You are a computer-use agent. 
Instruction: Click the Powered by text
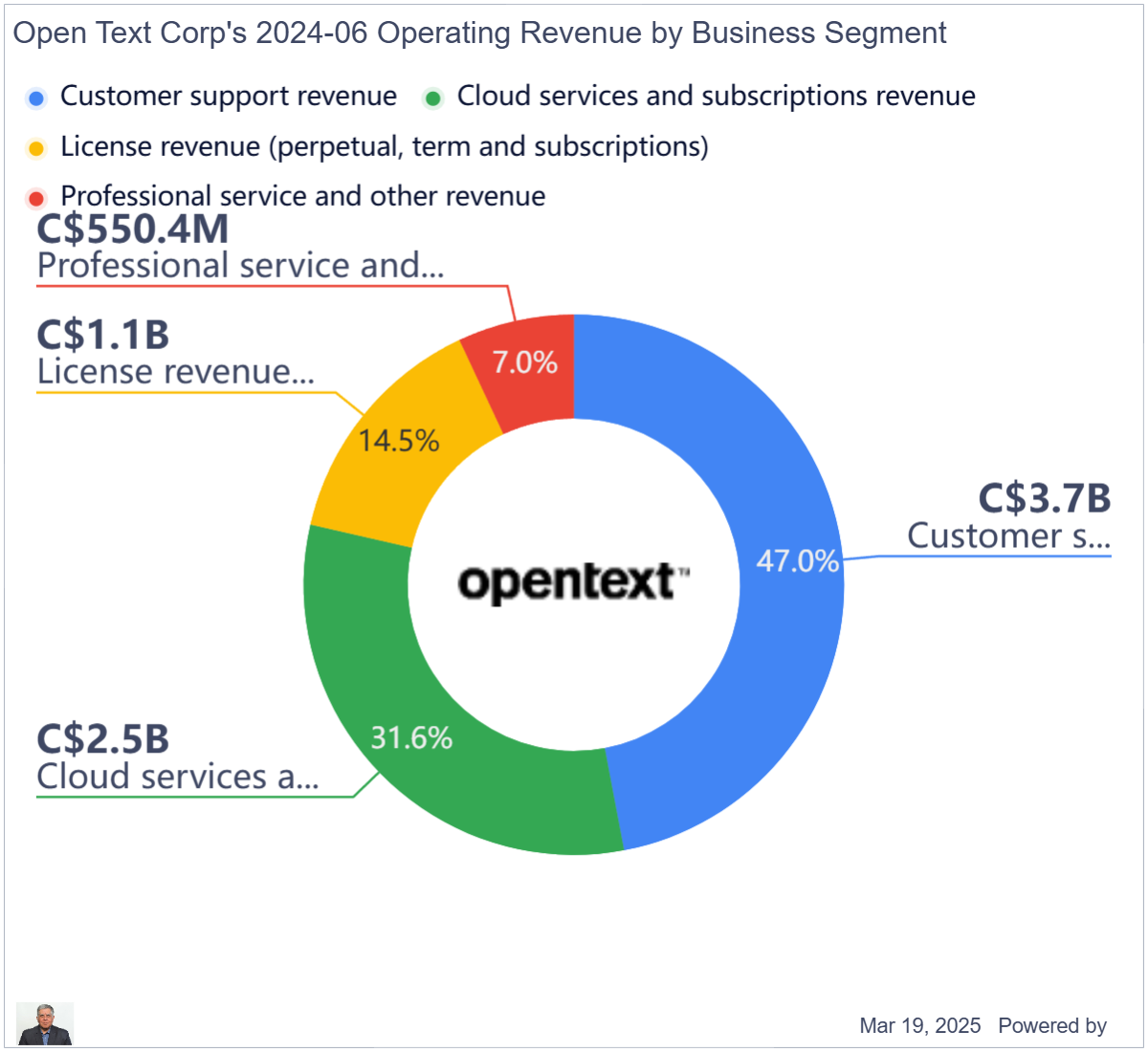(1051, 1026)
